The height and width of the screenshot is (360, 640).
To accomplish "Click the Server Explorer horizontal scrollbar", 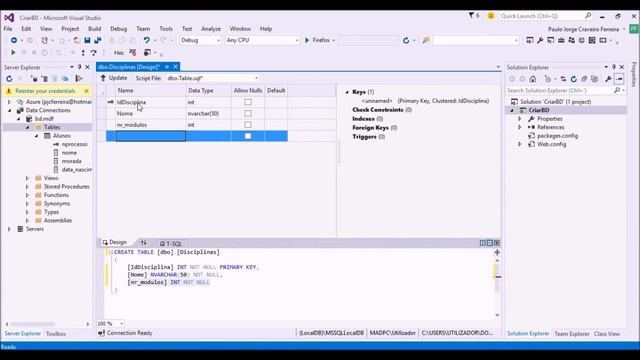I will coord(47,324).
